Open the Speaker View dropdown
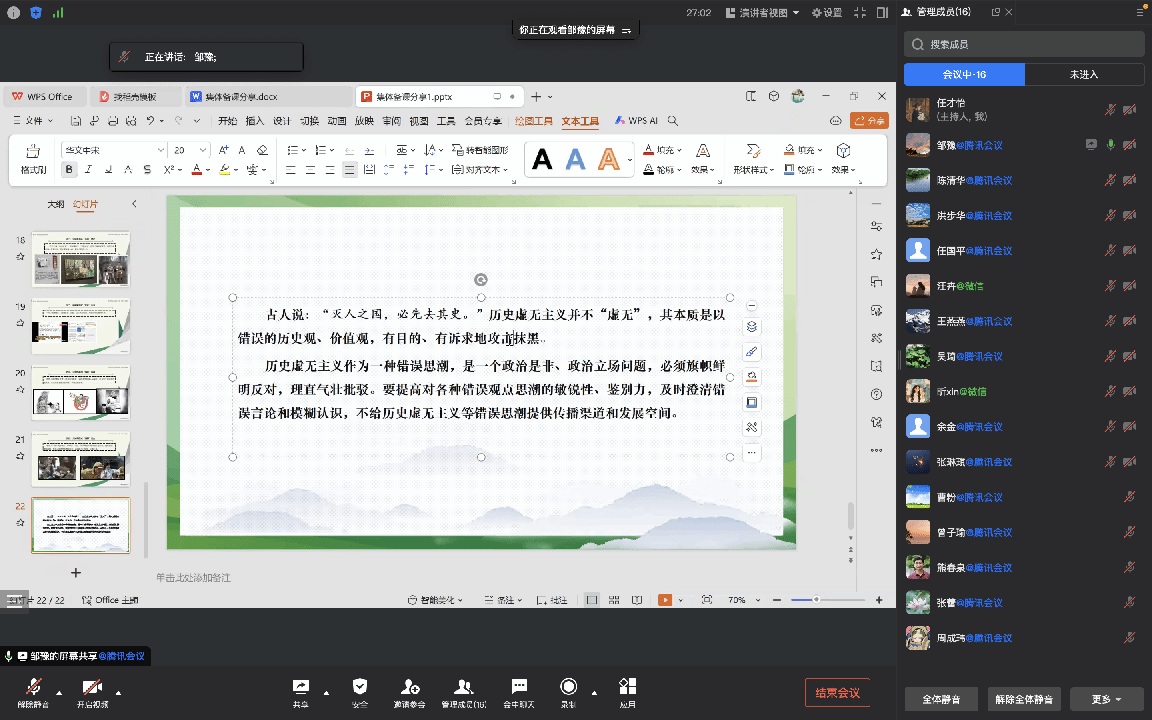 click(x=769, y=13)
